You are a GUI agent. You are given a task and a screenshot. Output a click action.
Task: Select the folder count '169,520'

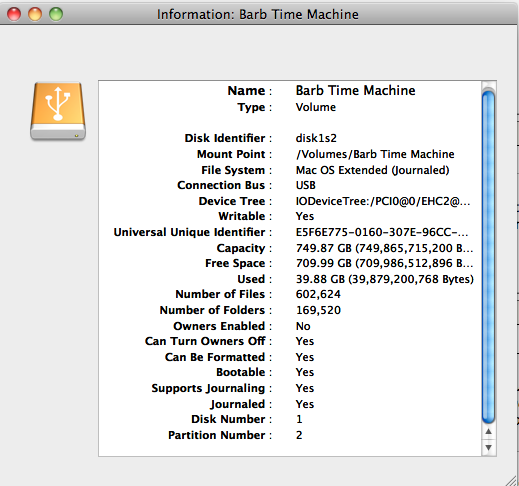coord(318,310)
